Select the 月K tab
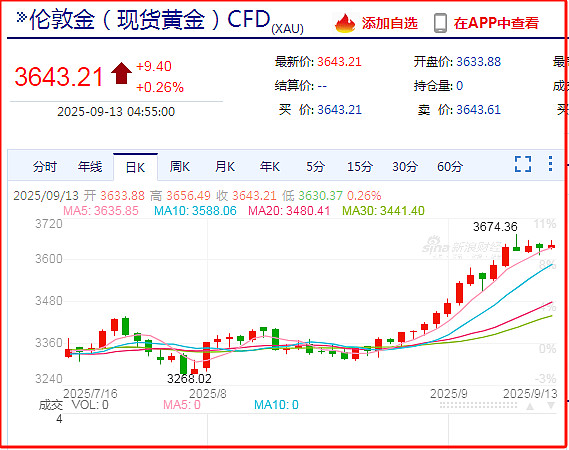 (225, 167)
